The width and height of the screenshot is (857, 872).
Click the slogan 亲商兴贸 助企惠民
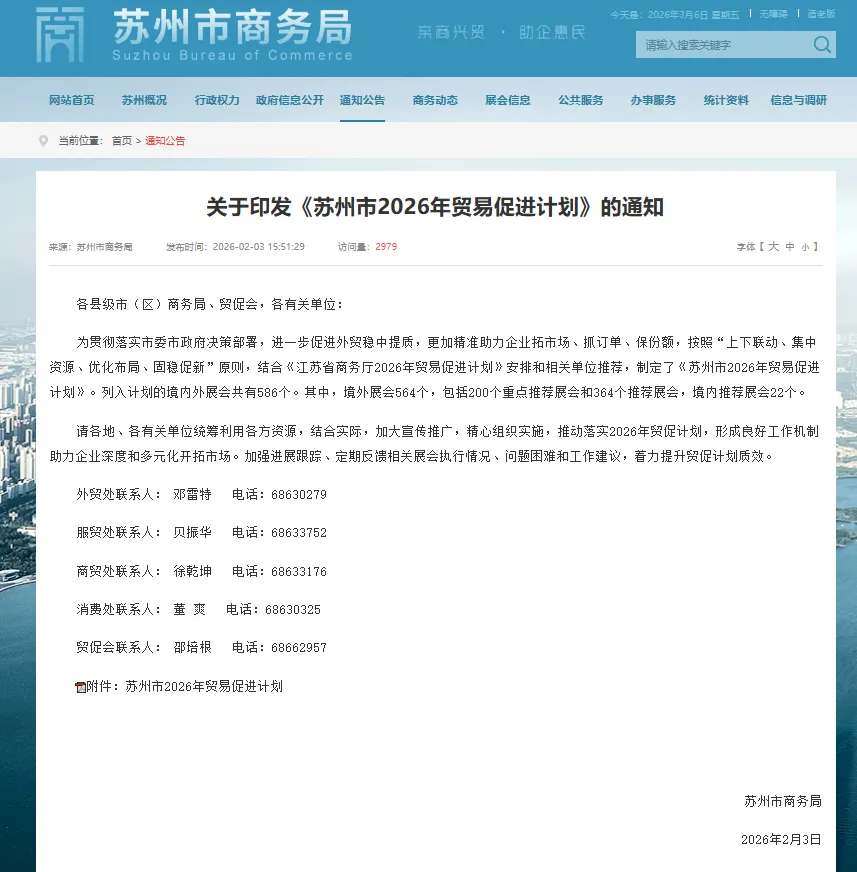coord(501,32)
